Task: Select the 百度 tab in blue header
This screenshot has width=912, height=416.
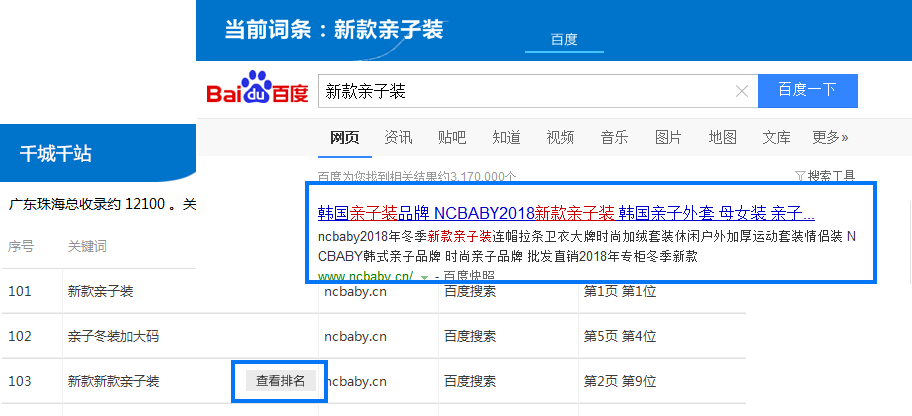Action: pos(564,40)
